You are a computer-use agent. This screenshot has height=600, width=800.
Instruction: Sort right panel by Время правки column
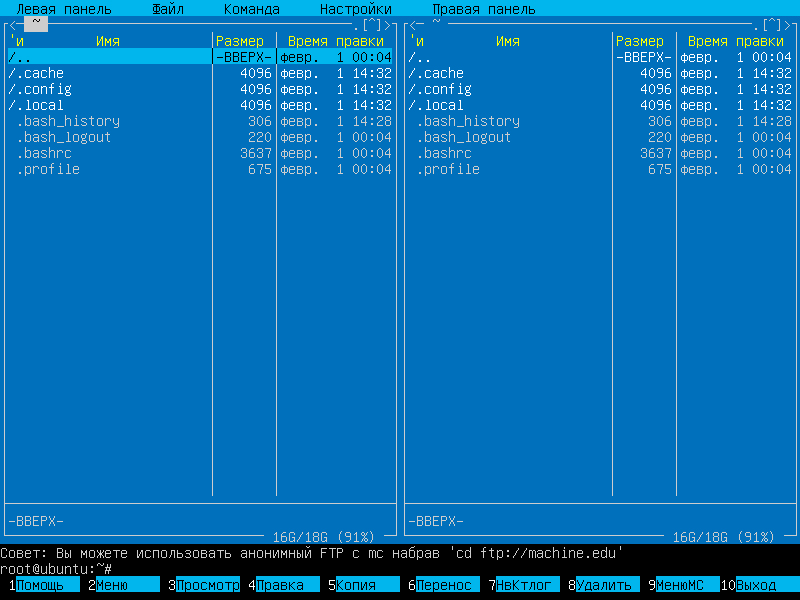coord(735,41)
